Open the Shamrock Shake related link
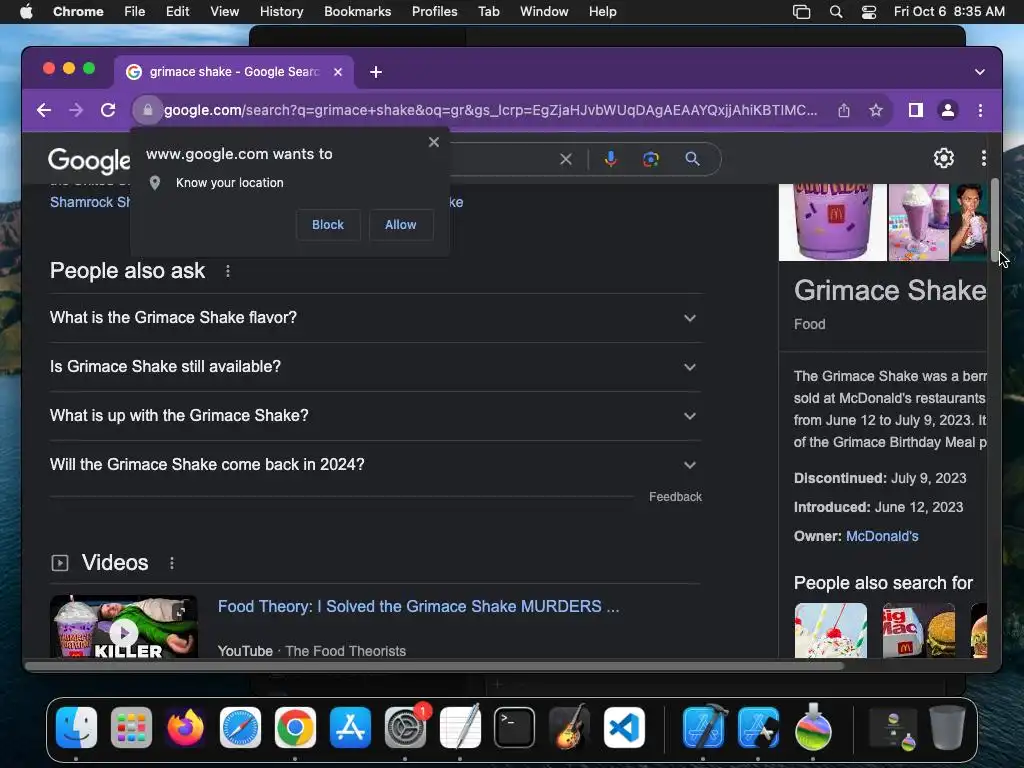 pos(89,202)
